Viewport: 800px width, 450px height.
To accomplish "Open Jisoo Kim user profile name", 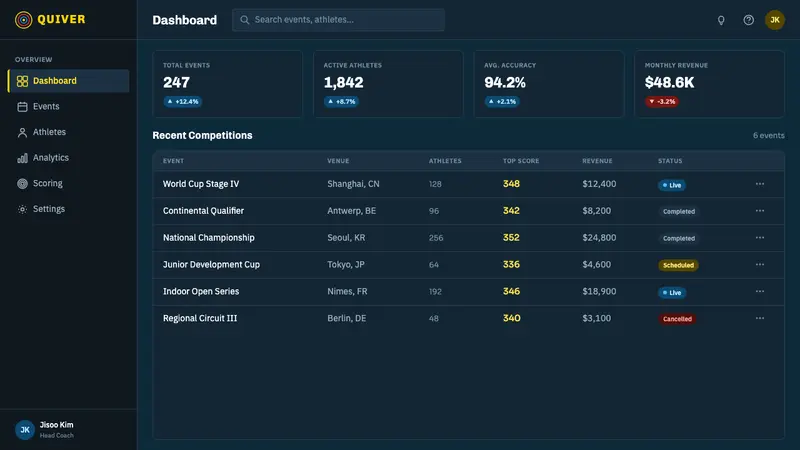I will (57, 424).
